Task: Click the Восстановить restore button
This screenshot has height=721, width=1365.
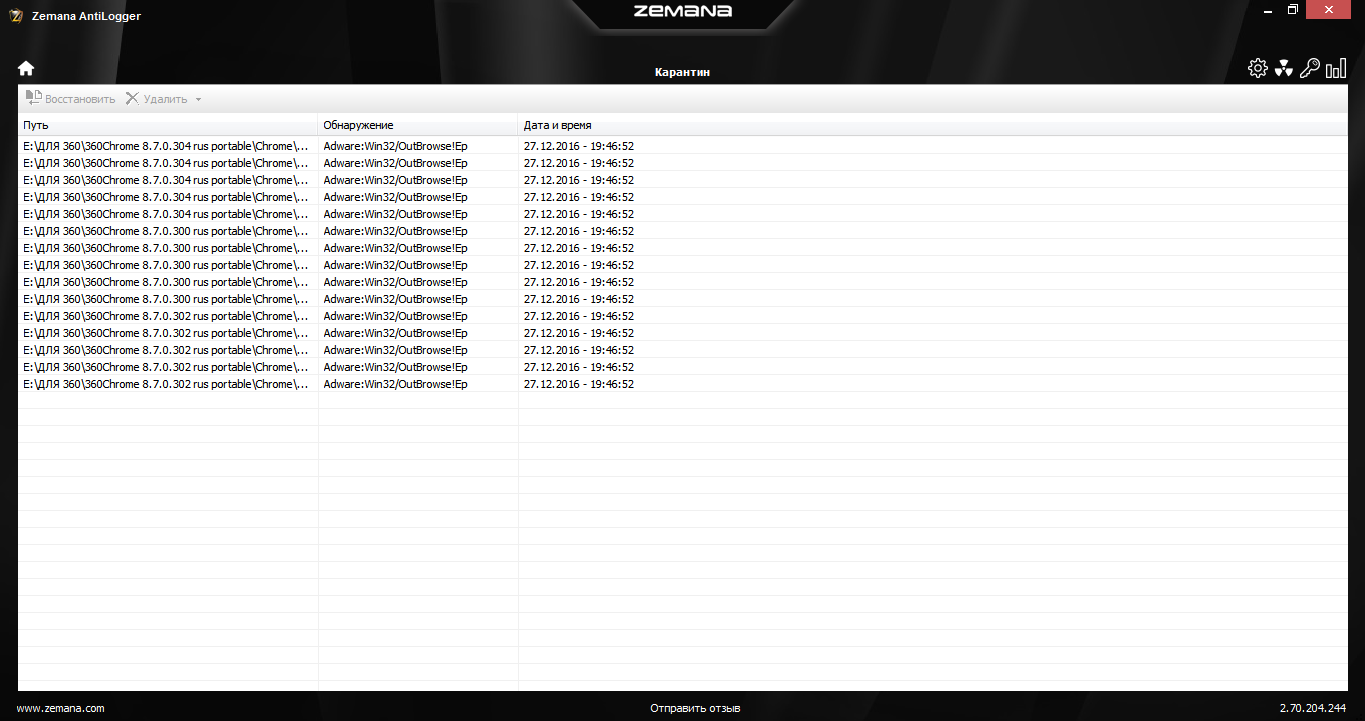Action: (70, 99)
